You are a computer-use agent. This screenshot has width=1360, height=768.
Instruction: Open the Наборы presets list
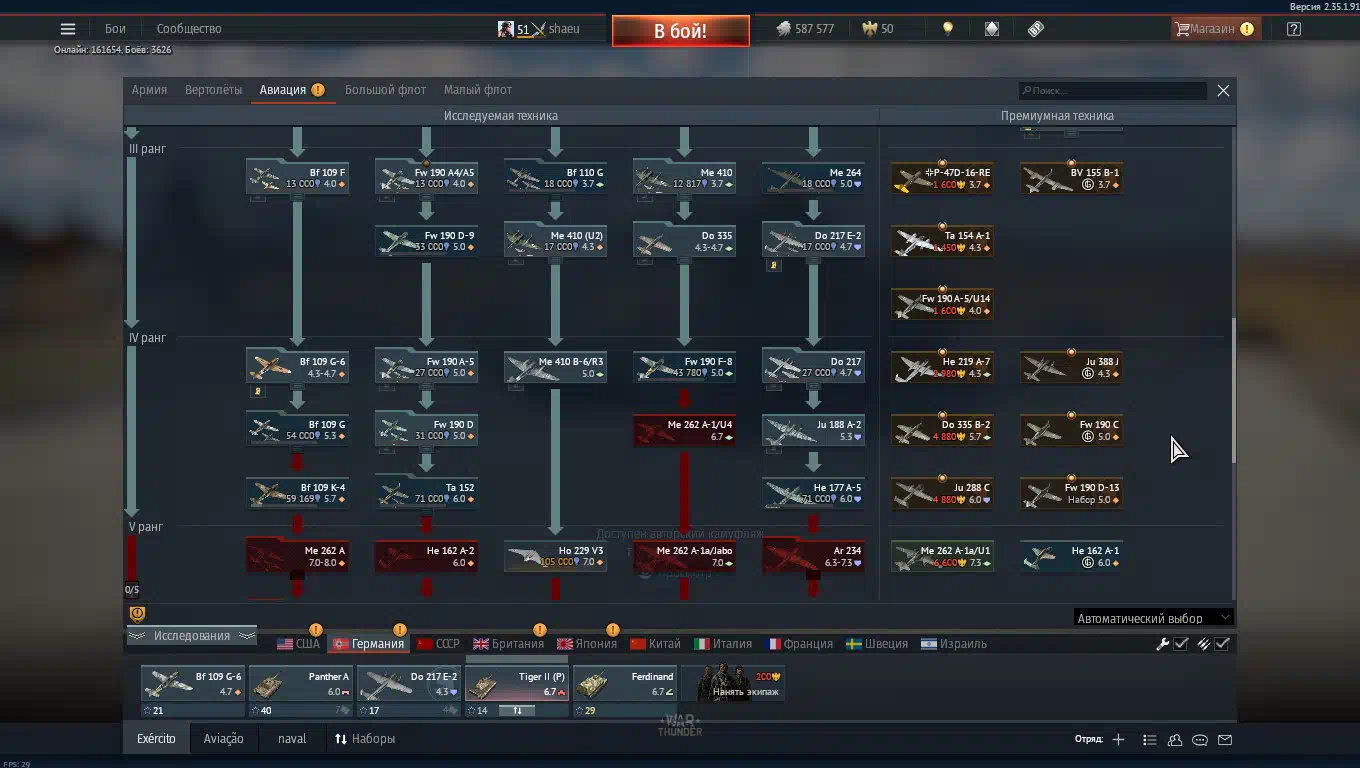(x=365, y=739)
